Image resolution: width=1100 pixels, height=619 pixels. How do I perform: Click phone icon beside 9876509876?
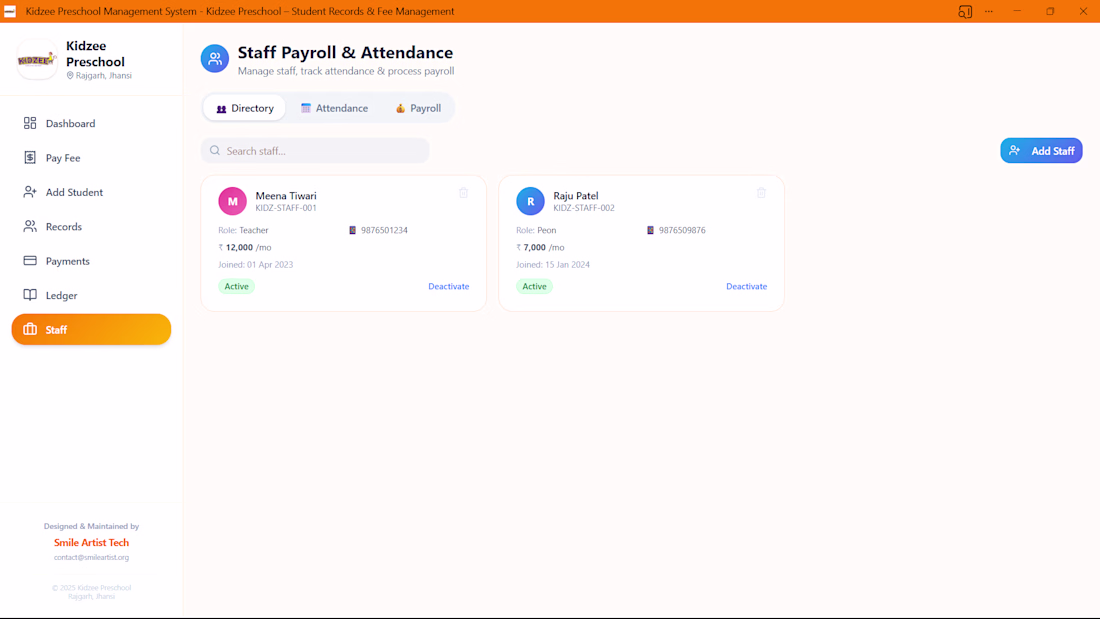coord(650,230)
